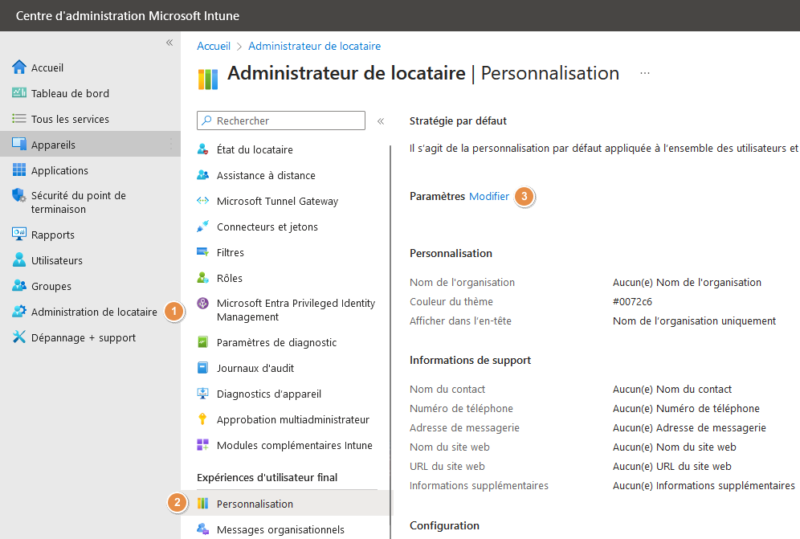Collapse the main left navigation sidebar
Image resolution: width=800 pixels, height=539 pixels.
(x=169, y=43)
